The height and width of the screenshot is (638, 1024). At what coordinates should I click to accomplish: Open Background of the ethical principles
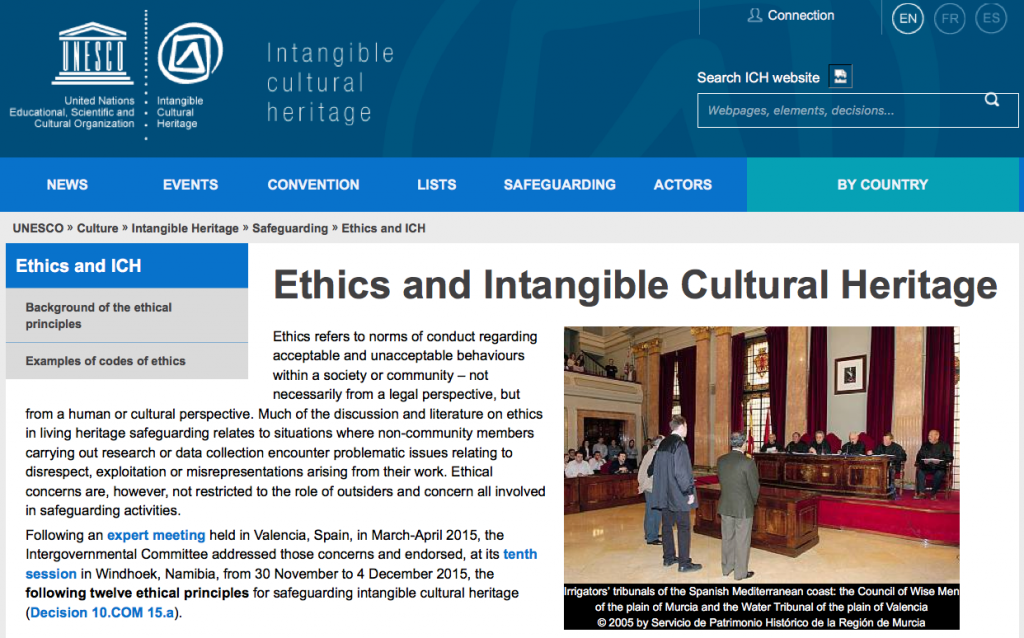pyautogui.click(x=99, y=316)
